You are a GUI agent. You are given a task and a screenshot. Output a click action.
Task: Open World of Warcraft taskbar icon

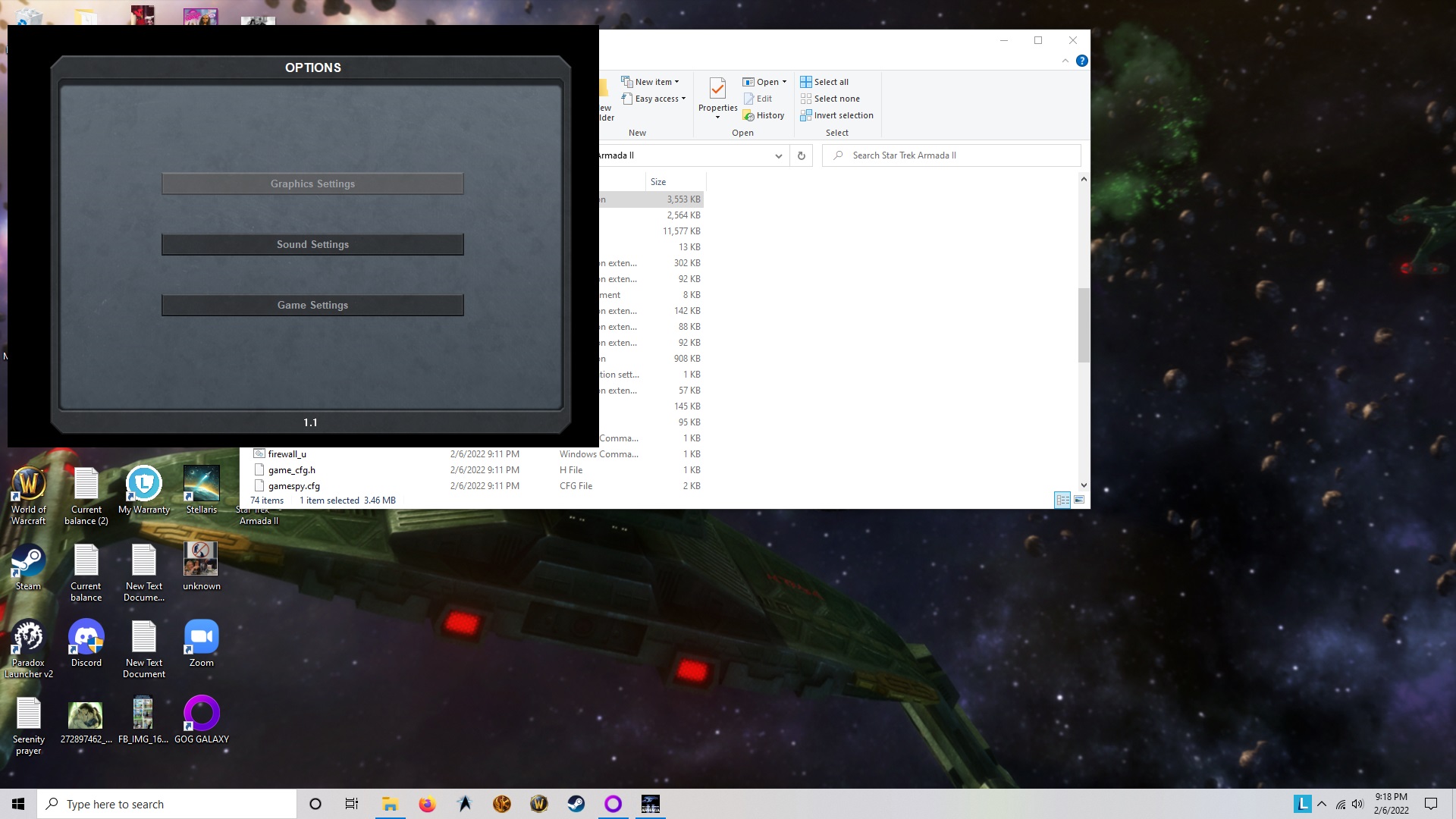click(539, 804)
